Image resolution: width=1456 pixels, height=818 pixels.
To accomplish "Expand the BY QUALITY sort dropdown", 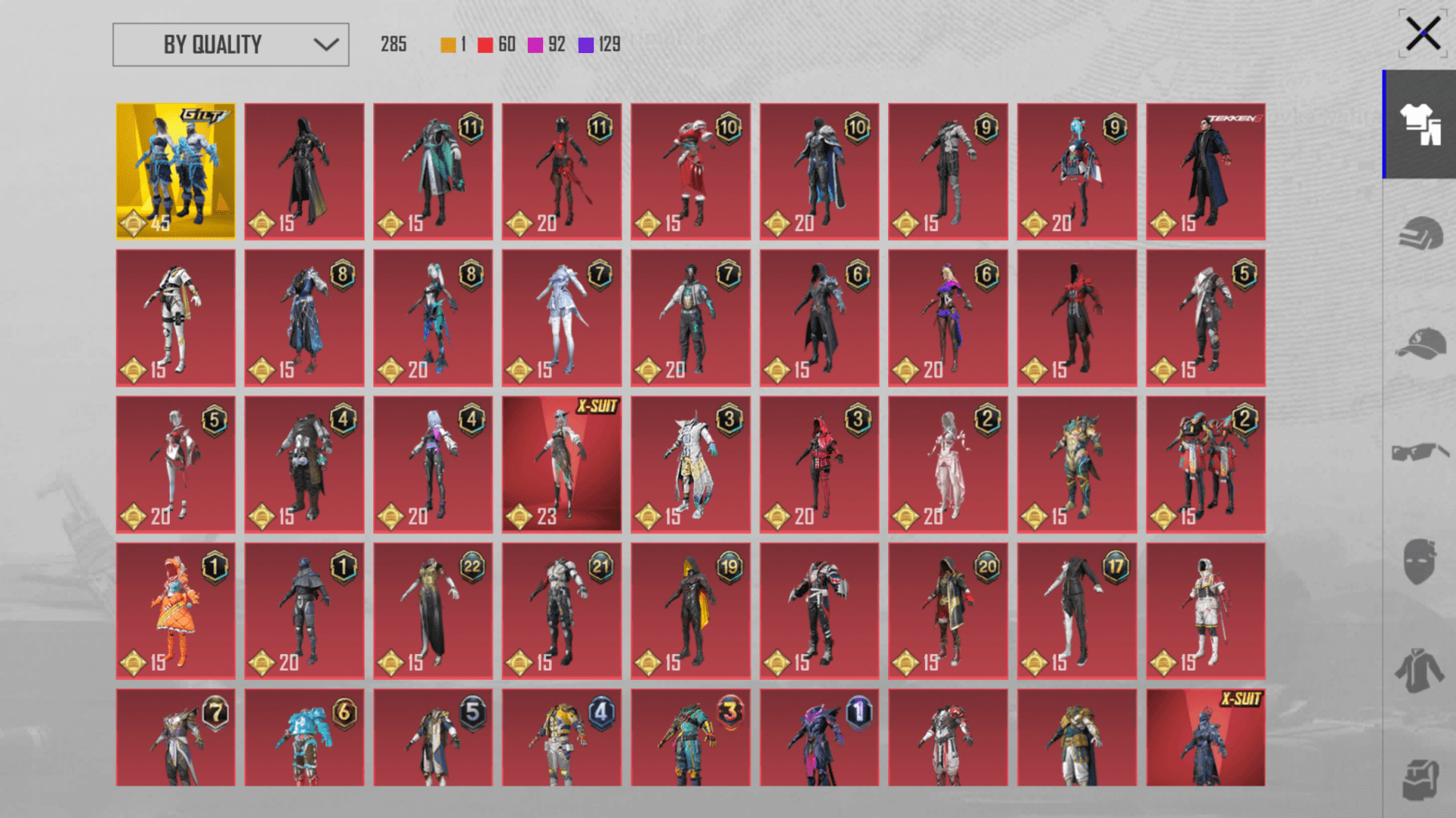I will point(231,45).
